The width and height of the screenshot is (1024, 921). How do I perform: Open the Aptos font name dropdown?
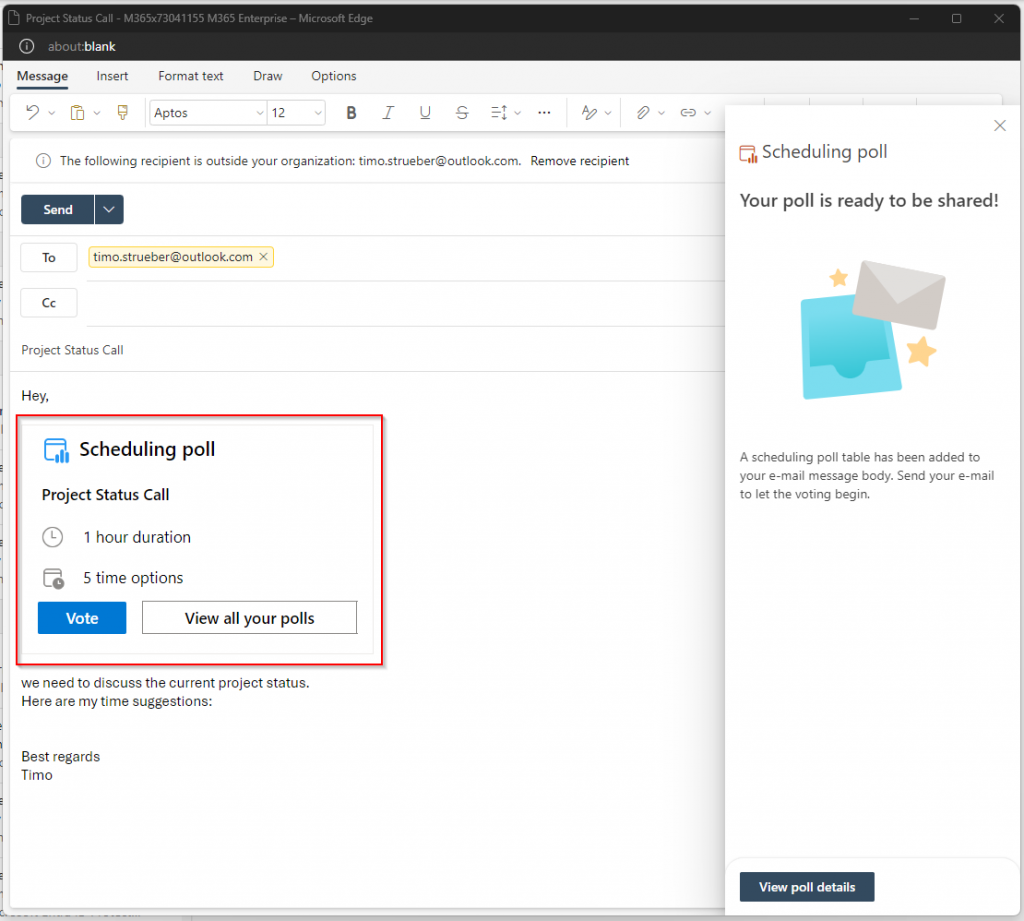pyautogui.click(x=208, y=113)
